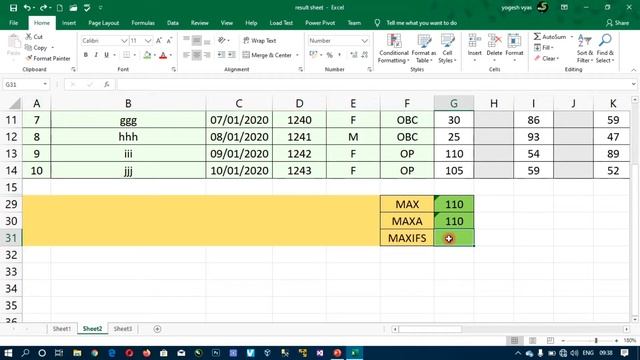Redo the last undone action
Image resolution: width=640 pixels, height=360 pixels.
coord(43,7)
